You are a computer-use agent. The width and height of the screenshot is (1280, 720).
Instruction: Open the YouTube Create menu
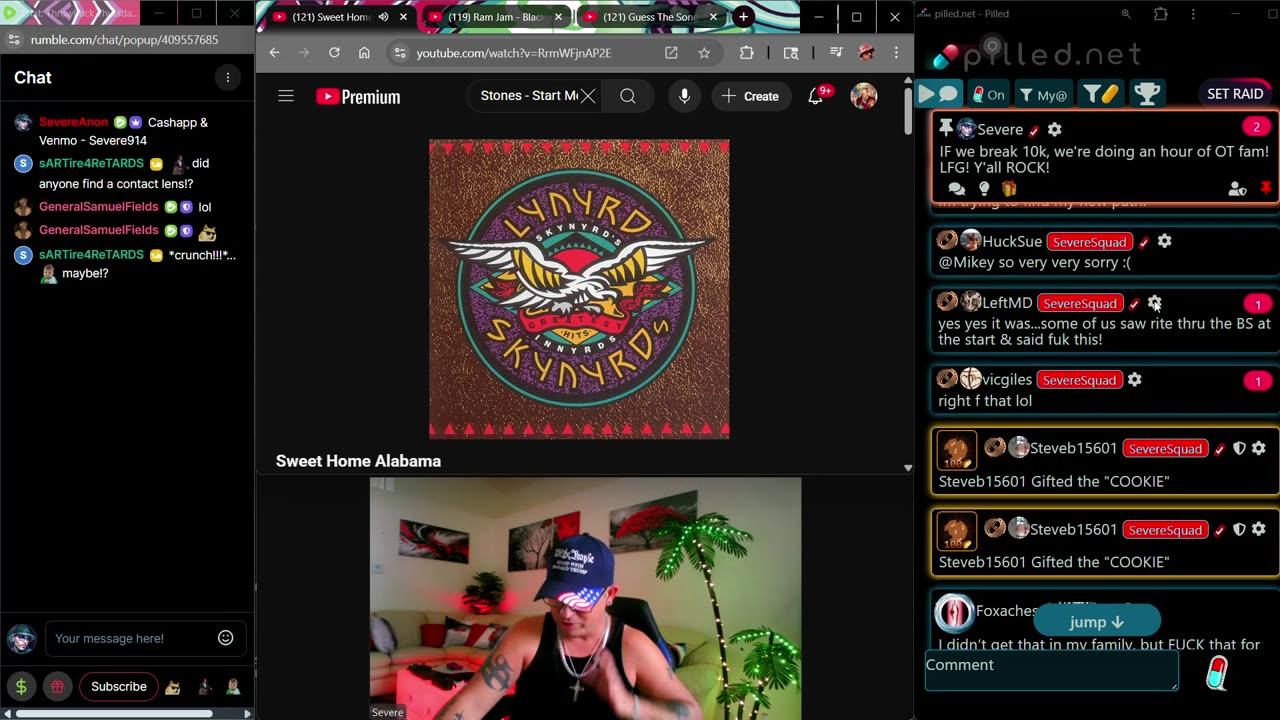click(x=750, y=96)
